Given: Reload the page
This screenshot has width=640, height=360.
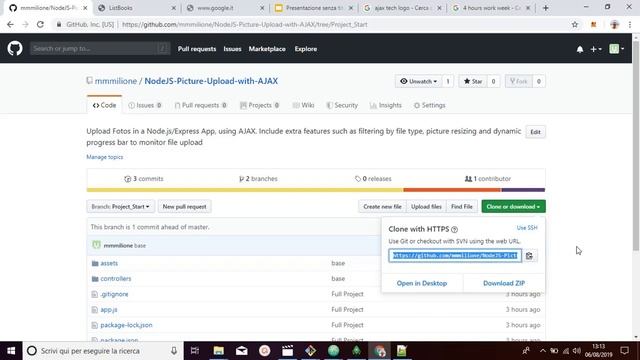Looking at the screenshot, I should [40, 24].
